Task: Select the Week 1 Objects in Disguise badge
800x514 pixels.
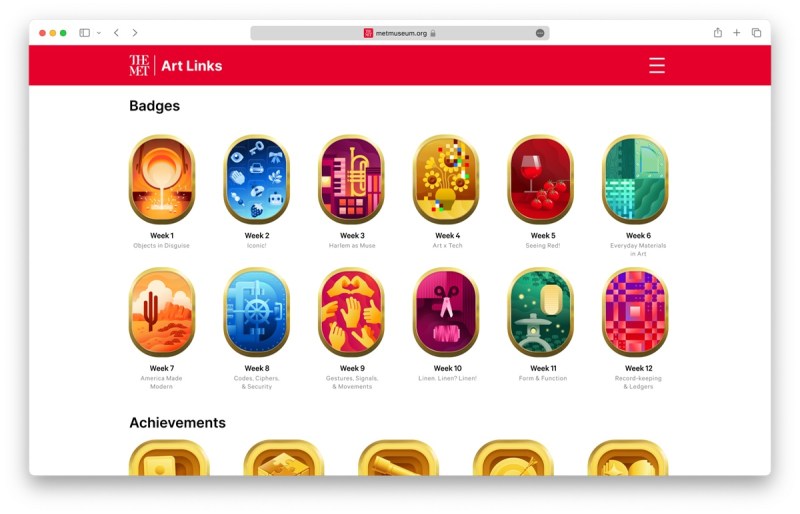Action: (x=162, y=180)
